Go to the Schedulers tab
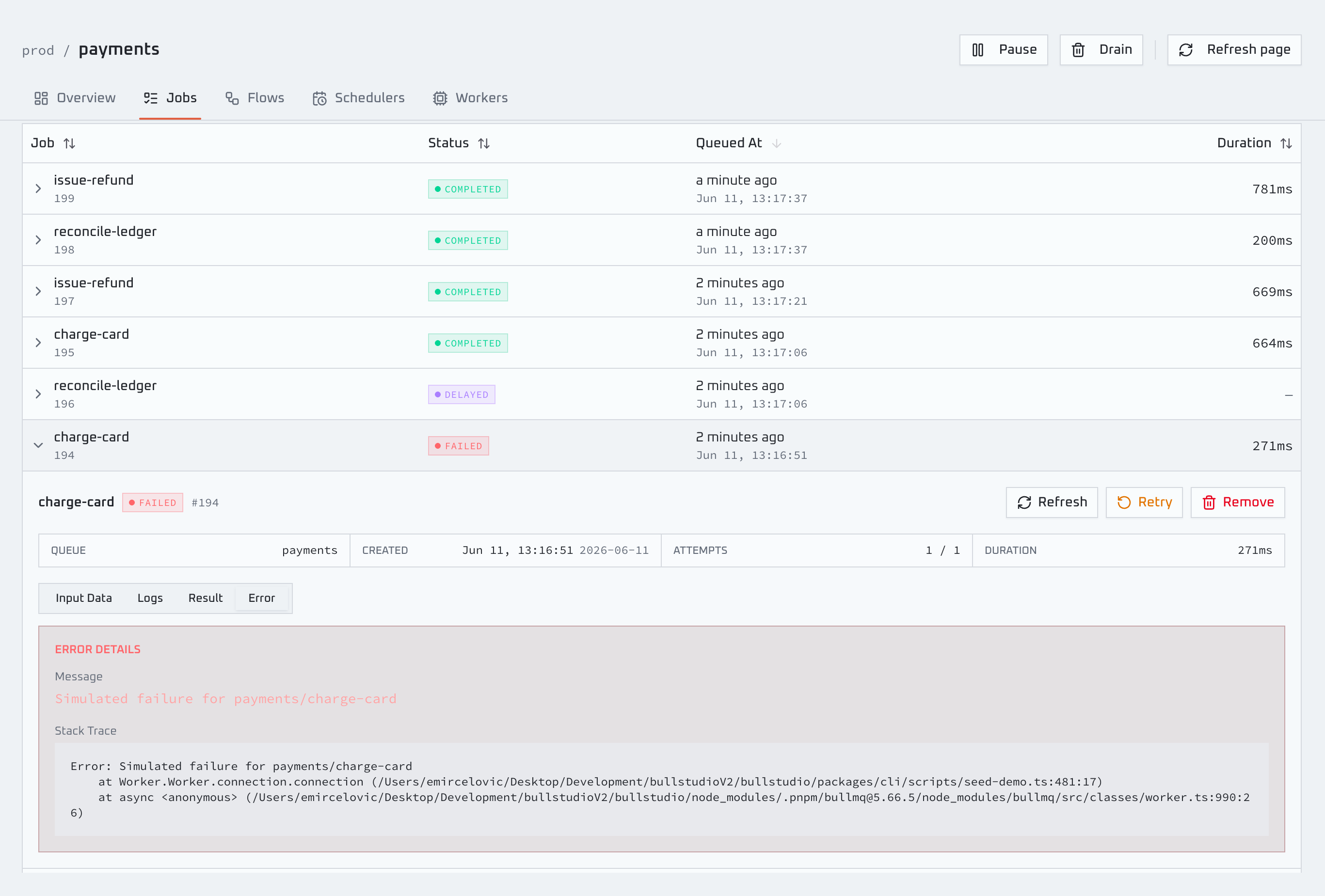Image resolution: width=1325 pixels, height=896 pixels. point(359,98)
